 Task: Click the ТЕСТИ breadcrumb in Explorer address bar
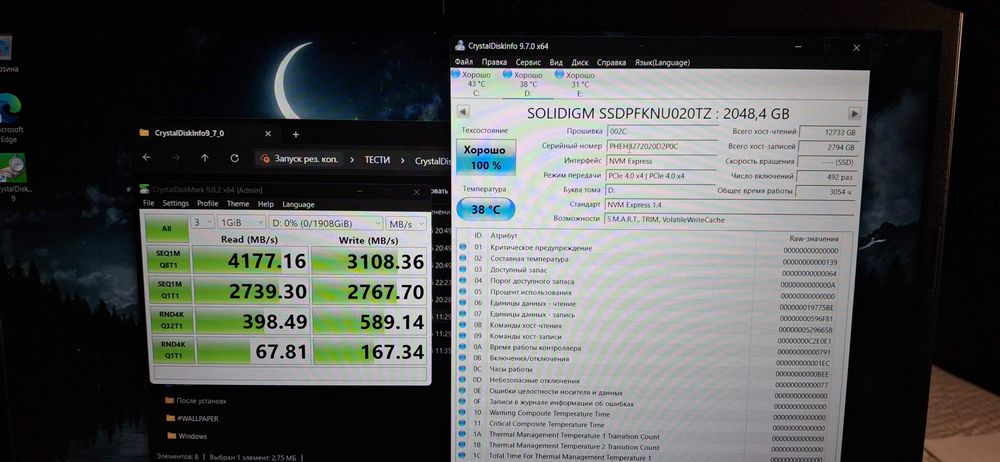[x=377, y=160]
